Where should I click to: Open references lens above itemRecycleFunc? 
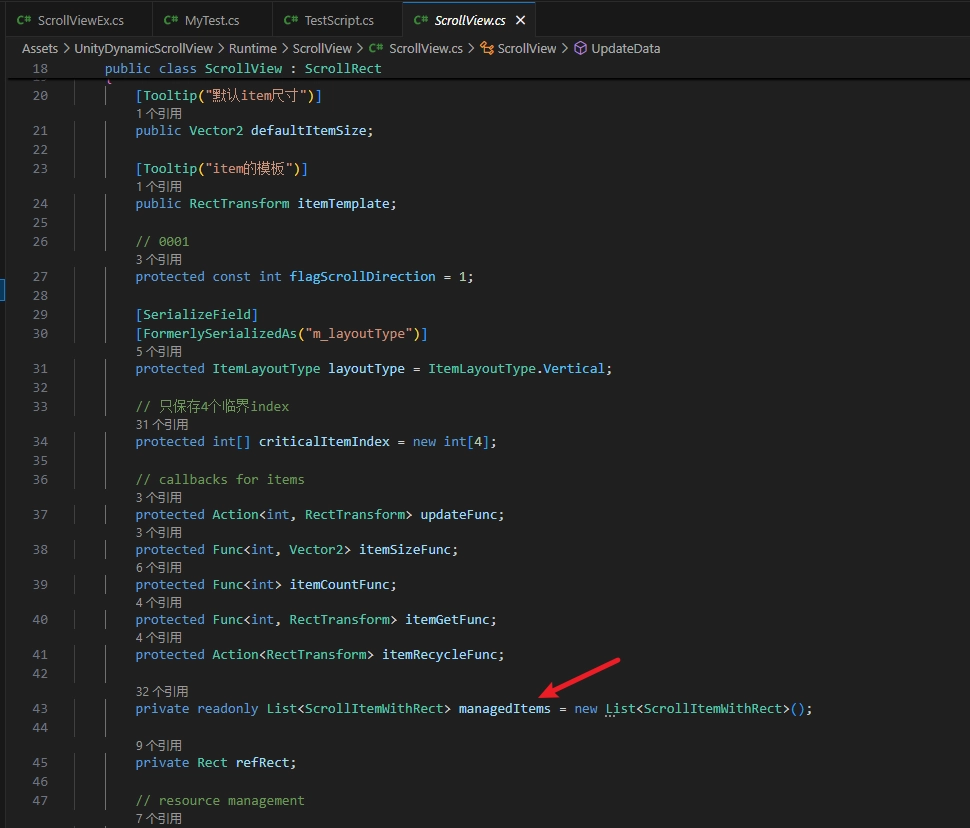tap(159, 637)
